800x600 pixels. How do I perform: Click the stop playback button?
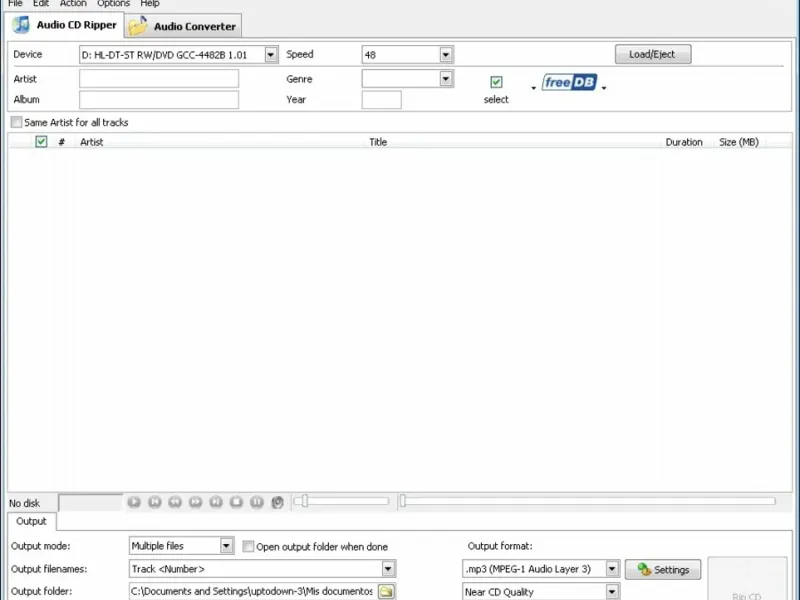[236, 502]
